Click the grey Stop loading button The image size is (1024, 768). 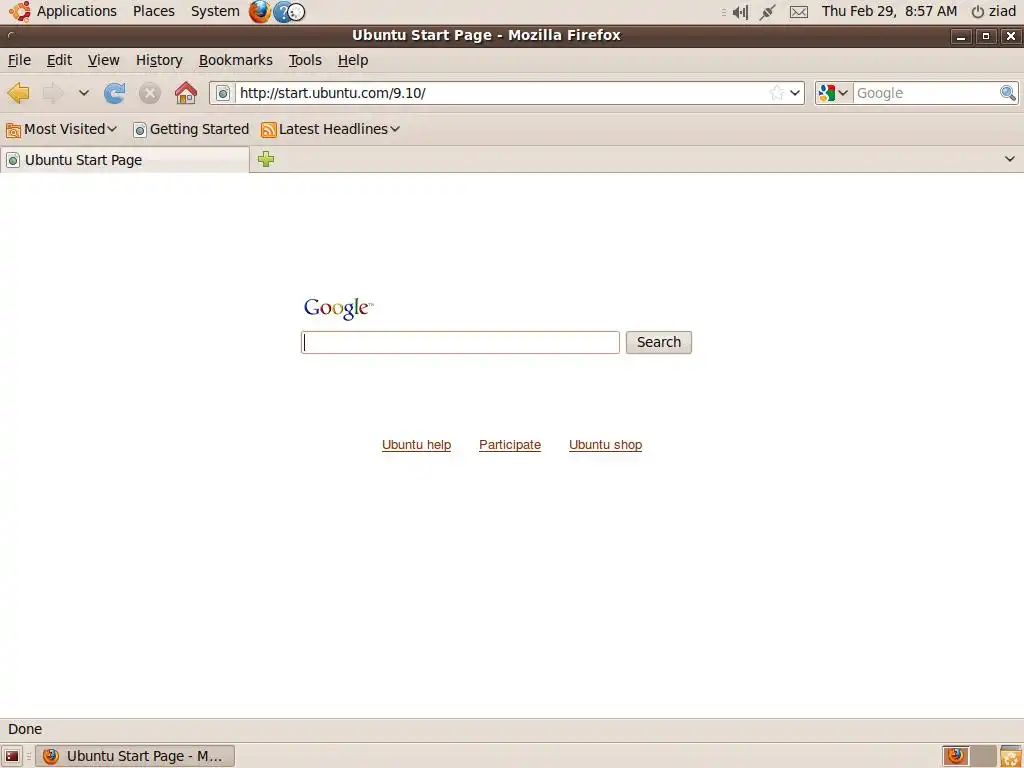tap(150, 93)
